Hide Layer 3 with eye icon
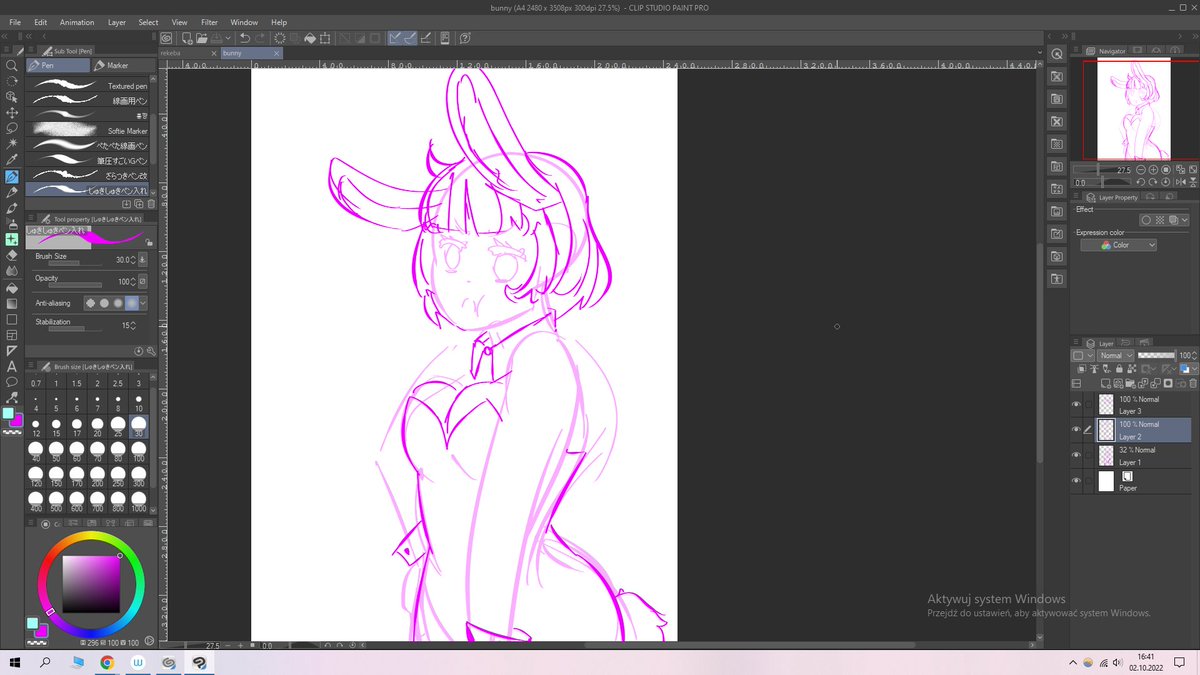The image size is (1200, 675). point(1076,404)
